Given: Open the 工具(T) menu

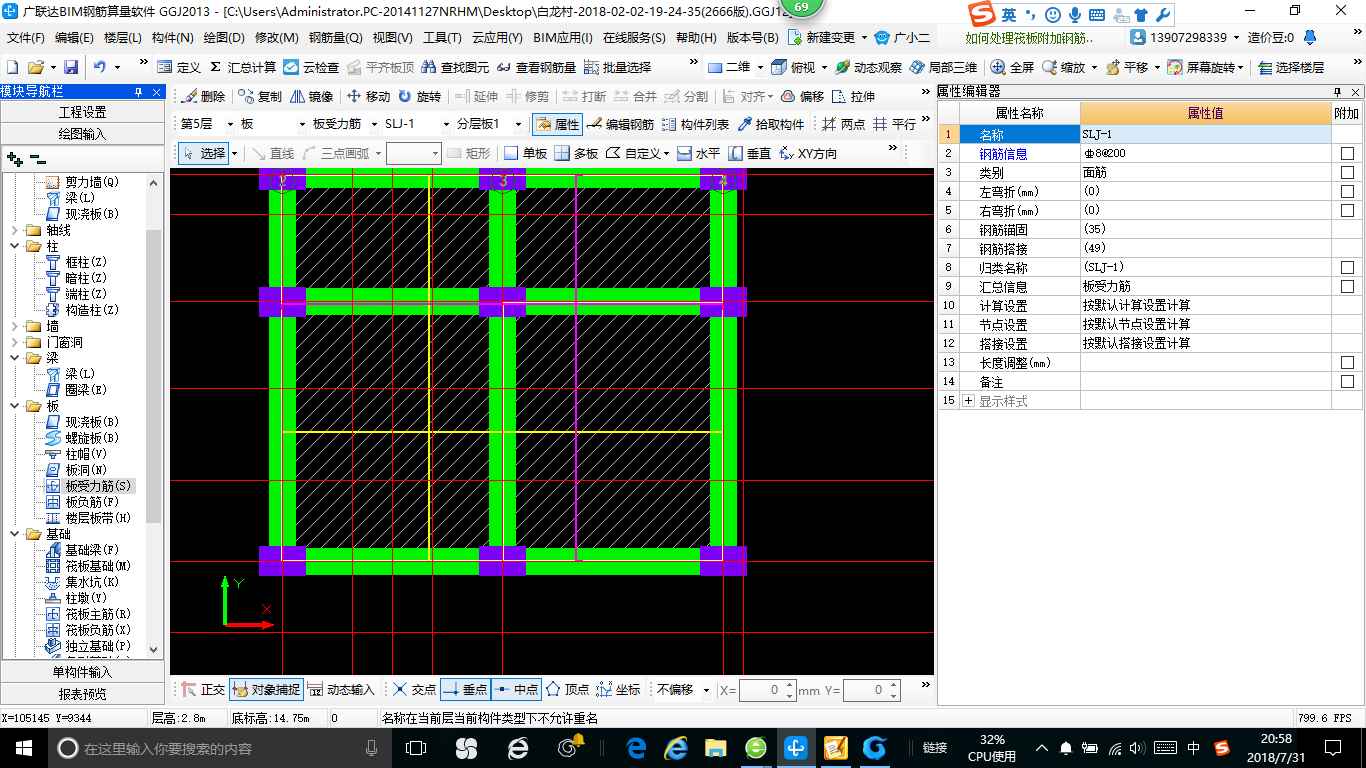Looking at the screenshot, I should click(x=442, y=37).
